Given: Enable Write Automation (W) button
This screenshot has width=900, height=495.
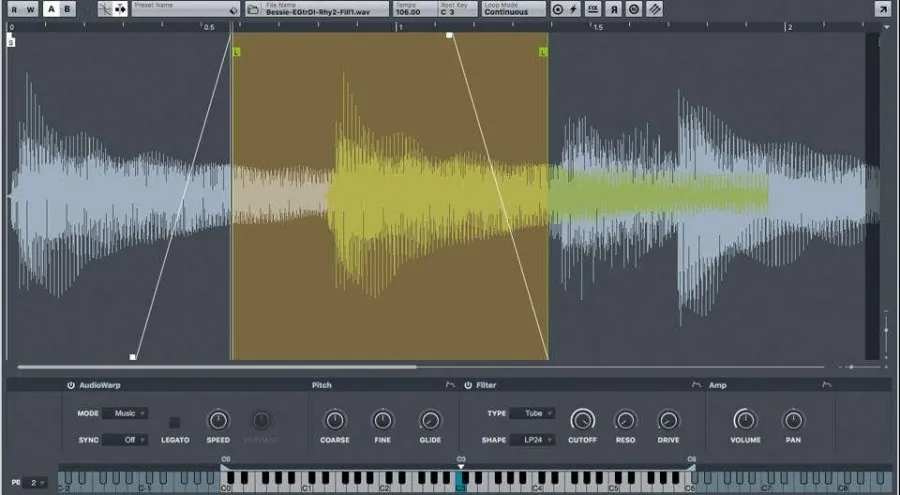Looking at the screenshot, I should [x=30, y=9].
